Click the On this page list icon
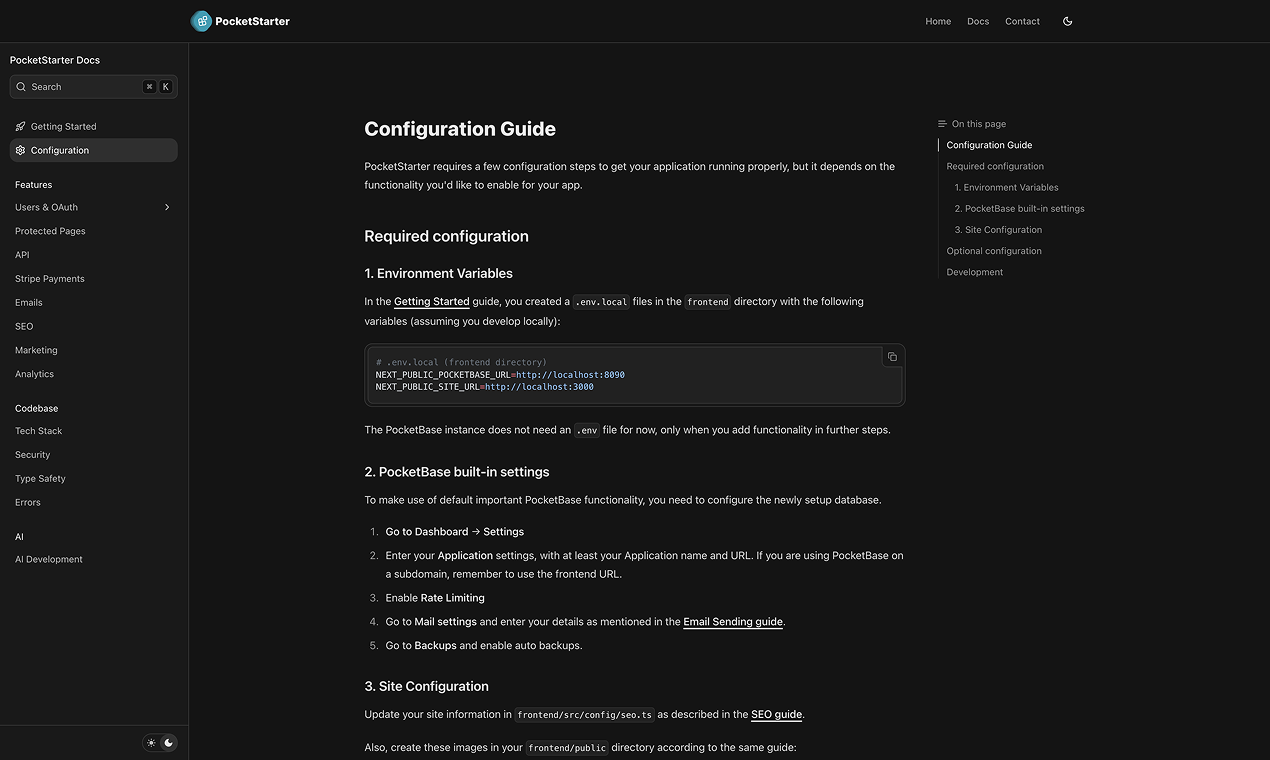 pyautogui.click(x=942, y=124)
